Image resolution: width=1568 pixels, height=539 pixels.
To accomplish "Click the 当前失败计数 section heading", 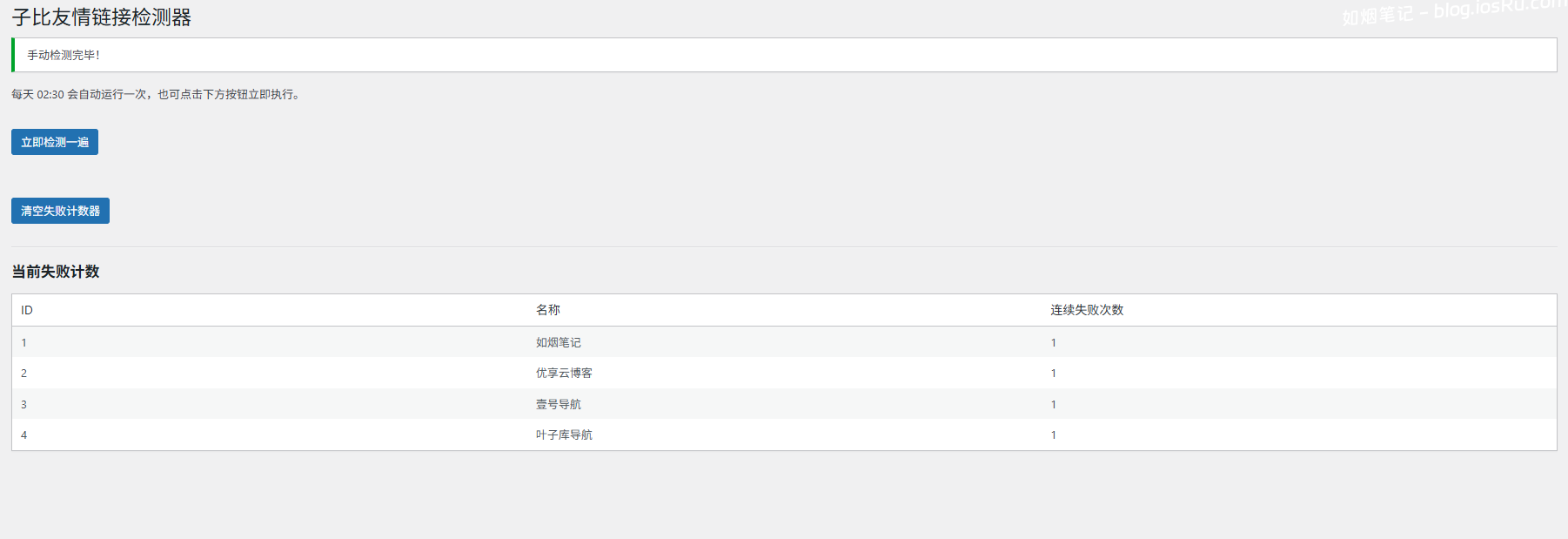I will tap(56, 272).
